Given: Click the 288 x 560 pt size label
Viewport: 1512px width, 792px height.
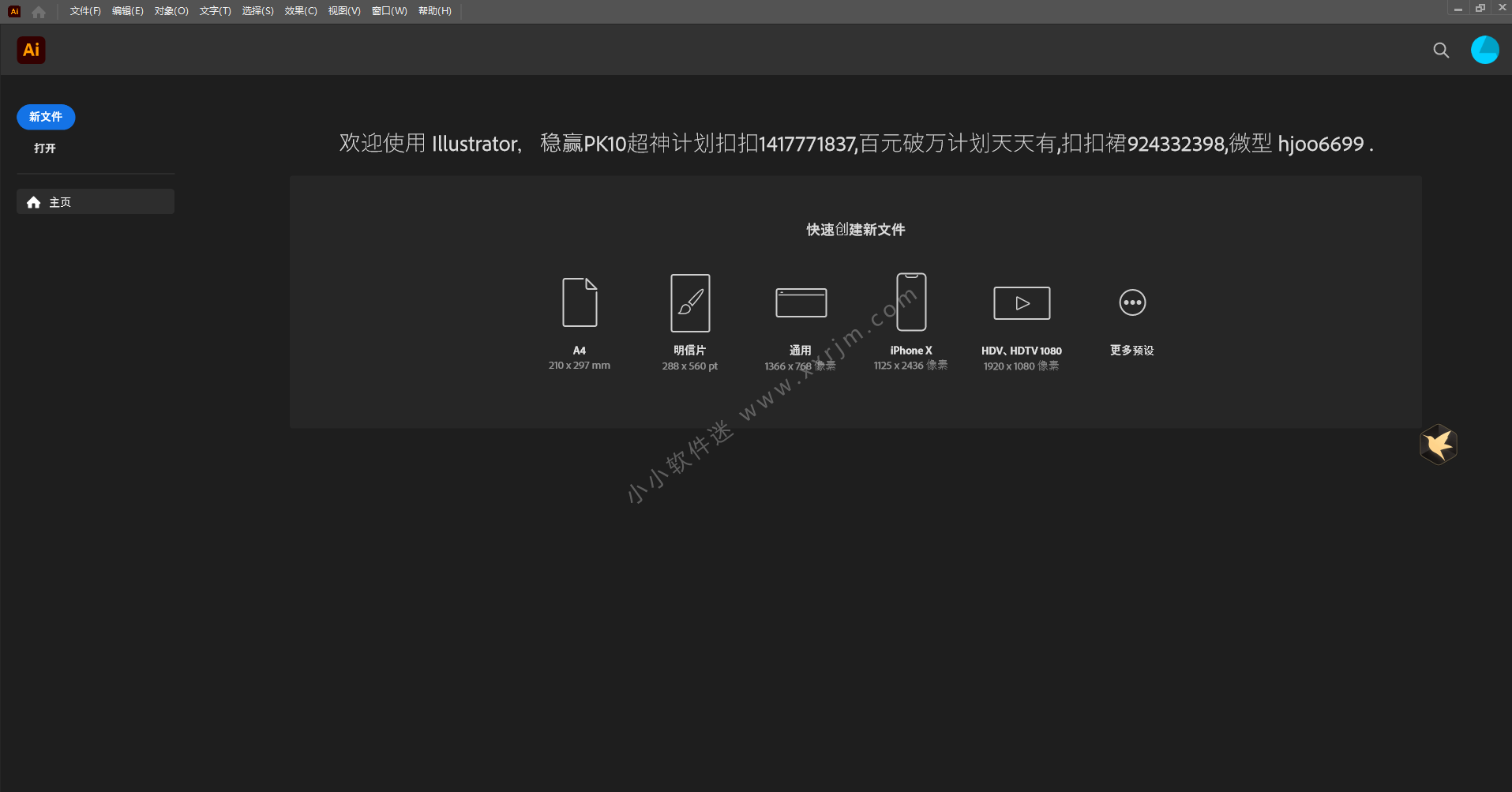Looking at the screenshot, I should pyautogui.click(x=690, y=366).
